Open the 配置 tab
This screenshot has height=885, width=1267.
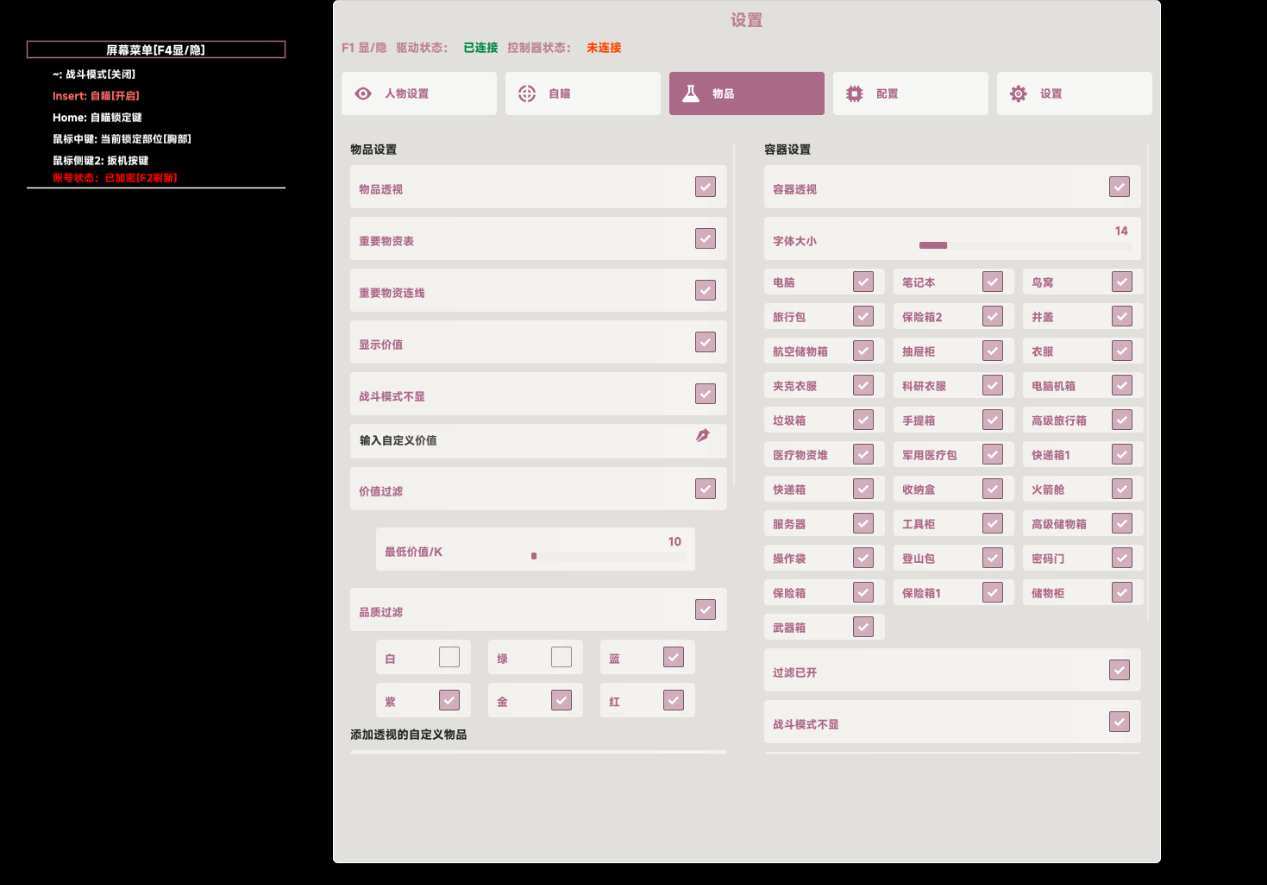click(910, 94)
